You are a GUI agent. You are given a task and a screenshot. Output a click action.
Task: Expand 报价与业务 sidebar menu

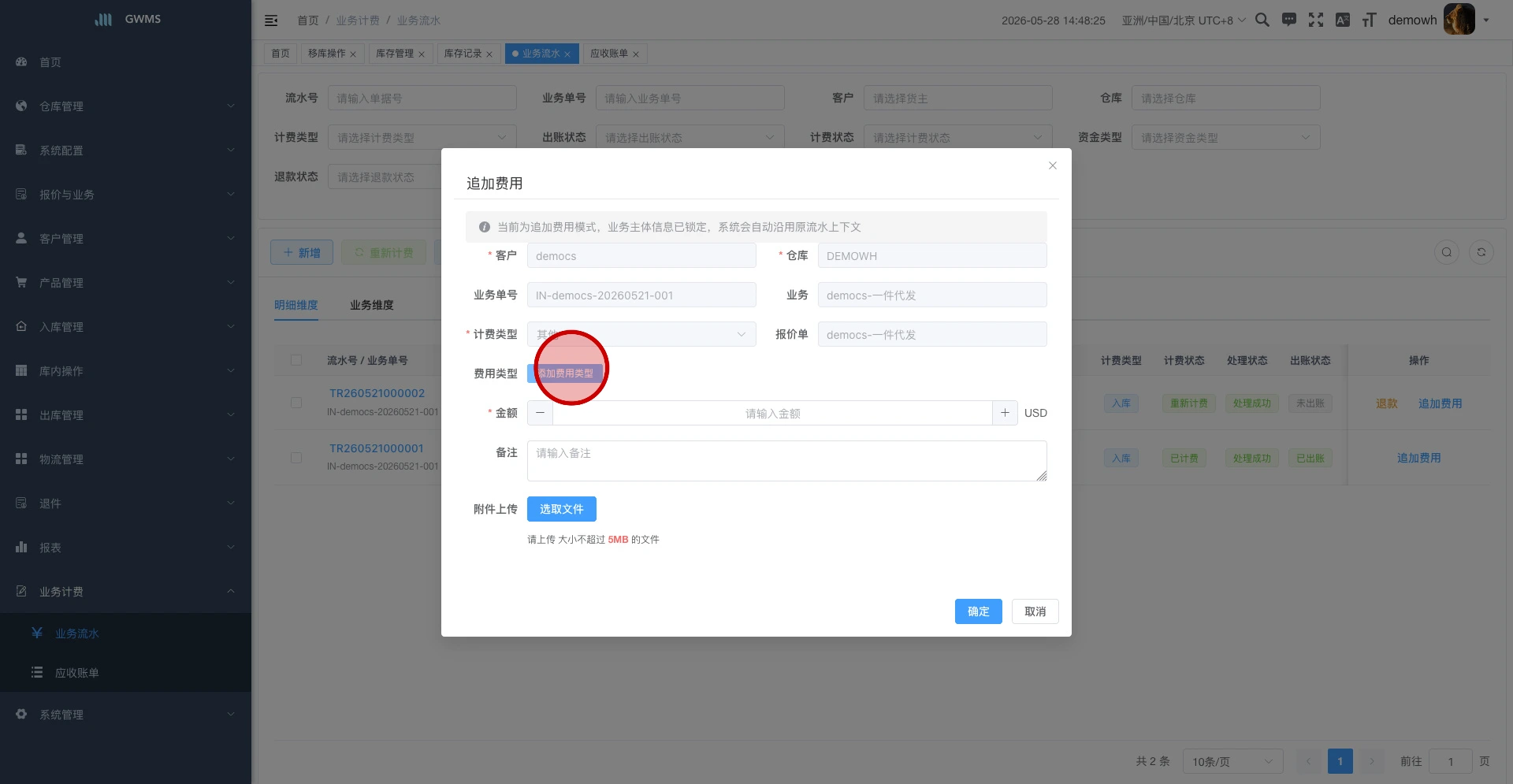(126, 195)
